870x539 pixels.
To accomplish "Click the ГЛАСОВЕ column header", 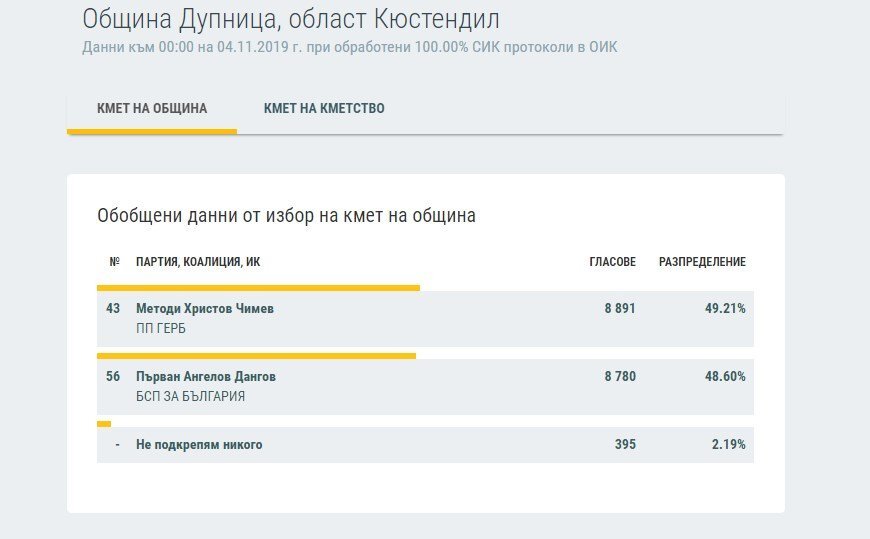I will (x=613, y=262).
